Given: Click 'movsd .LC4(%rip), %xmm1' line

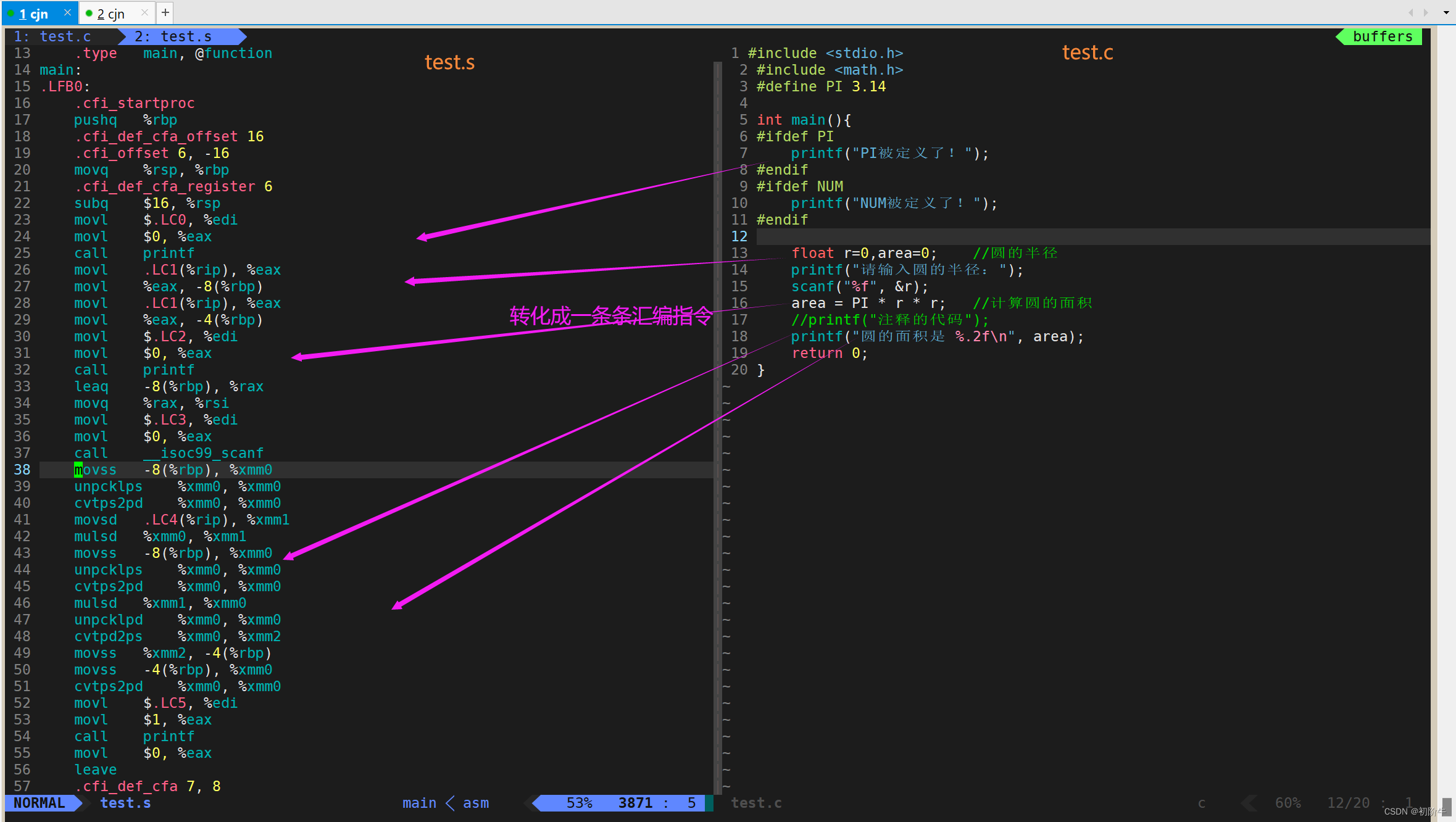Looking at the screenshot, I should coord(182,520).
